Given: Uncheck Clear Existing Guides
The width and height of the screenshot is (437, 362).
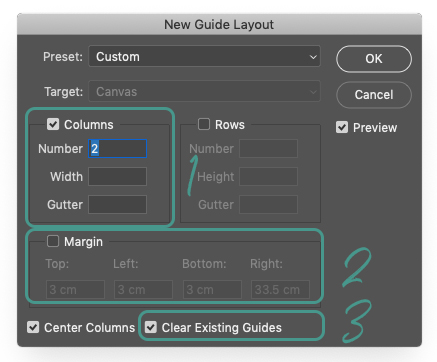Looking at the screenshot, I should coord(151,327).
